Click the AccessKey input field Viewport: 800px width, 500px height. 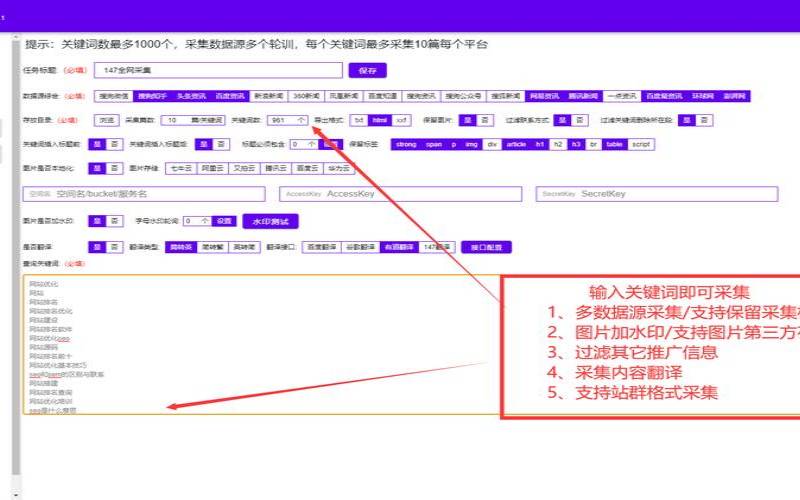click(401, 194)
